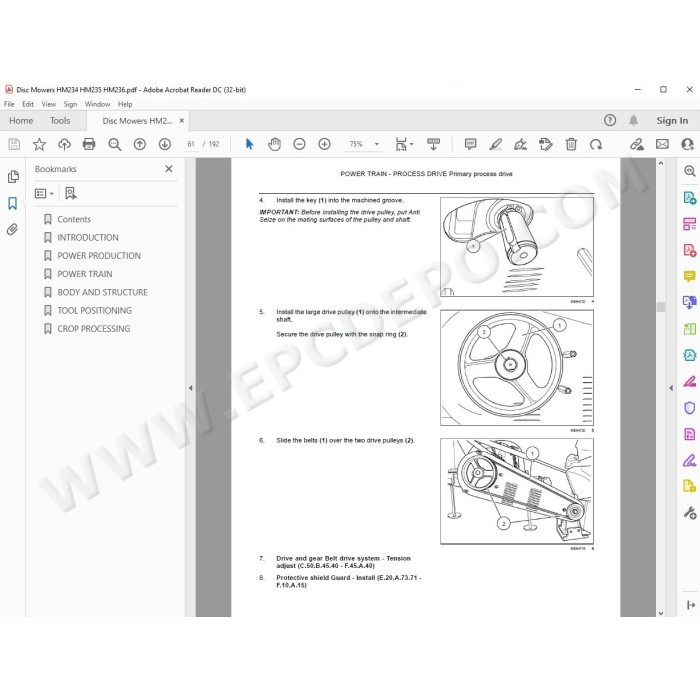Click scrollbar up arrow
The width and height of the screenshot is (700, 700).
[661, 163]
